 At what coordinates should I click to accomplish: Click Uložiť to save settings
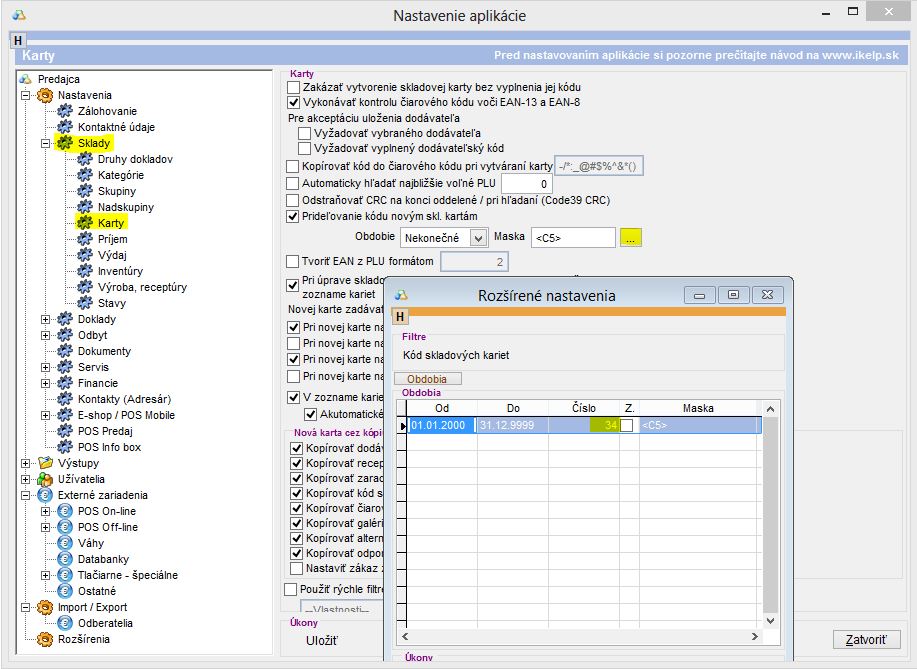click(x=322, y=640)
